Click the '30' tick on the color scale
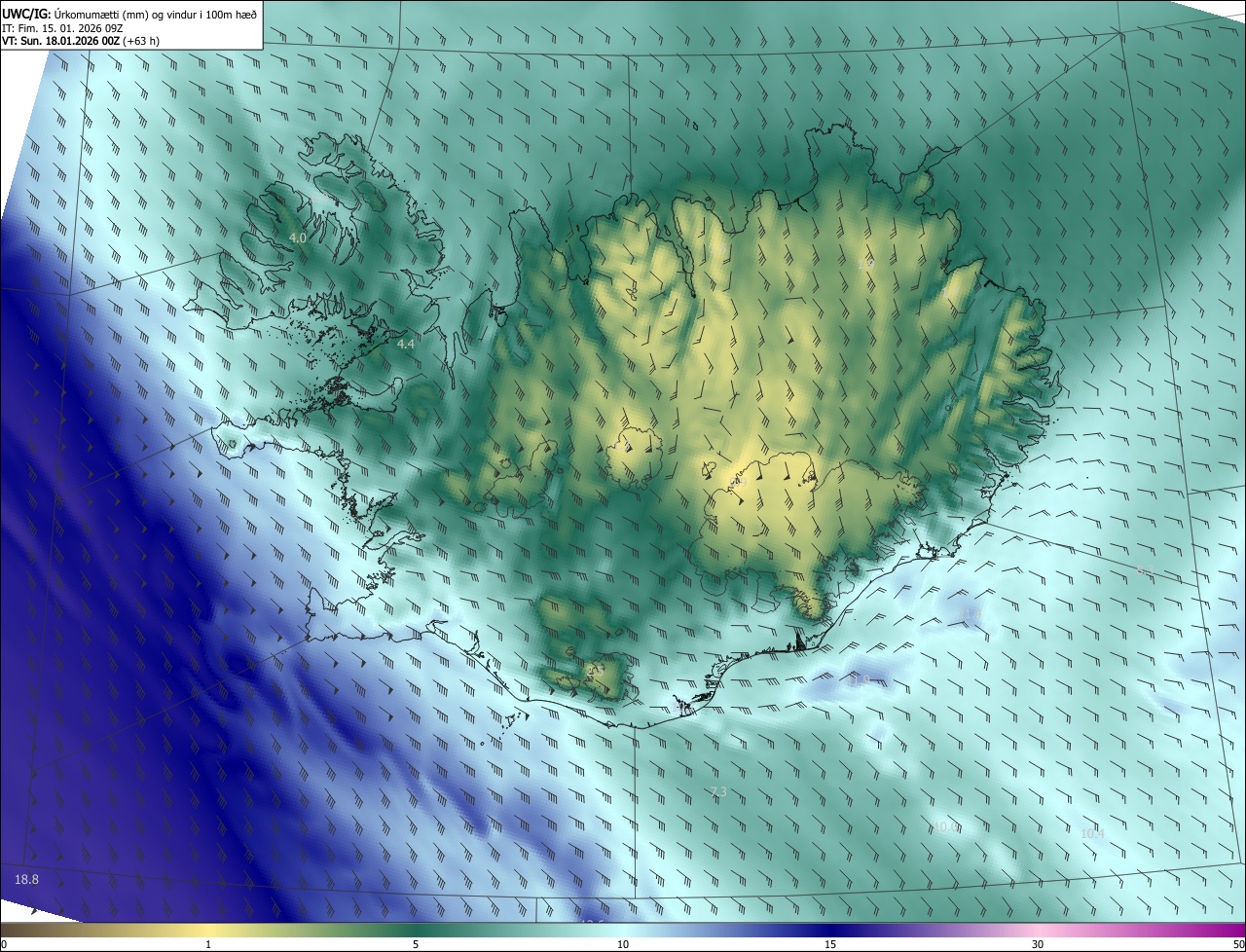 coord(1038,944)
